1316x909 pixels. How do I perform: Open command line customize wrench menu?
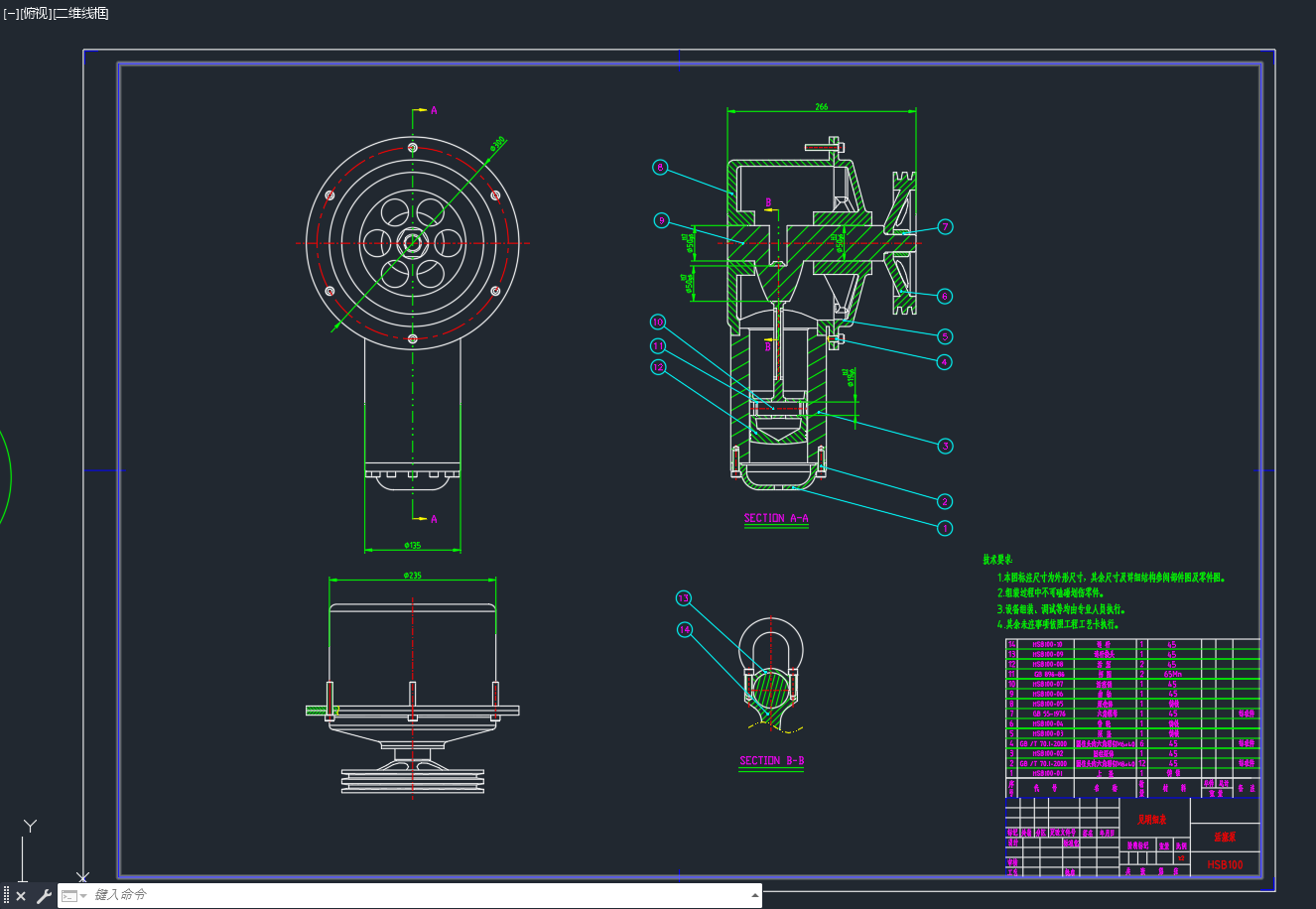click(x=44, y=896)
